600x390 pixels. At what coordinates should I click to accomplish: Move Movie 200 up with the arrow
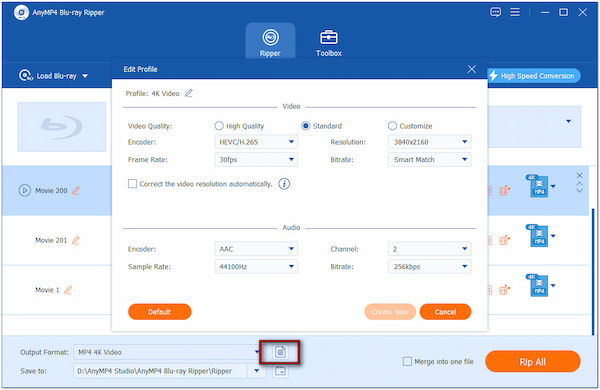pos(579,184)
